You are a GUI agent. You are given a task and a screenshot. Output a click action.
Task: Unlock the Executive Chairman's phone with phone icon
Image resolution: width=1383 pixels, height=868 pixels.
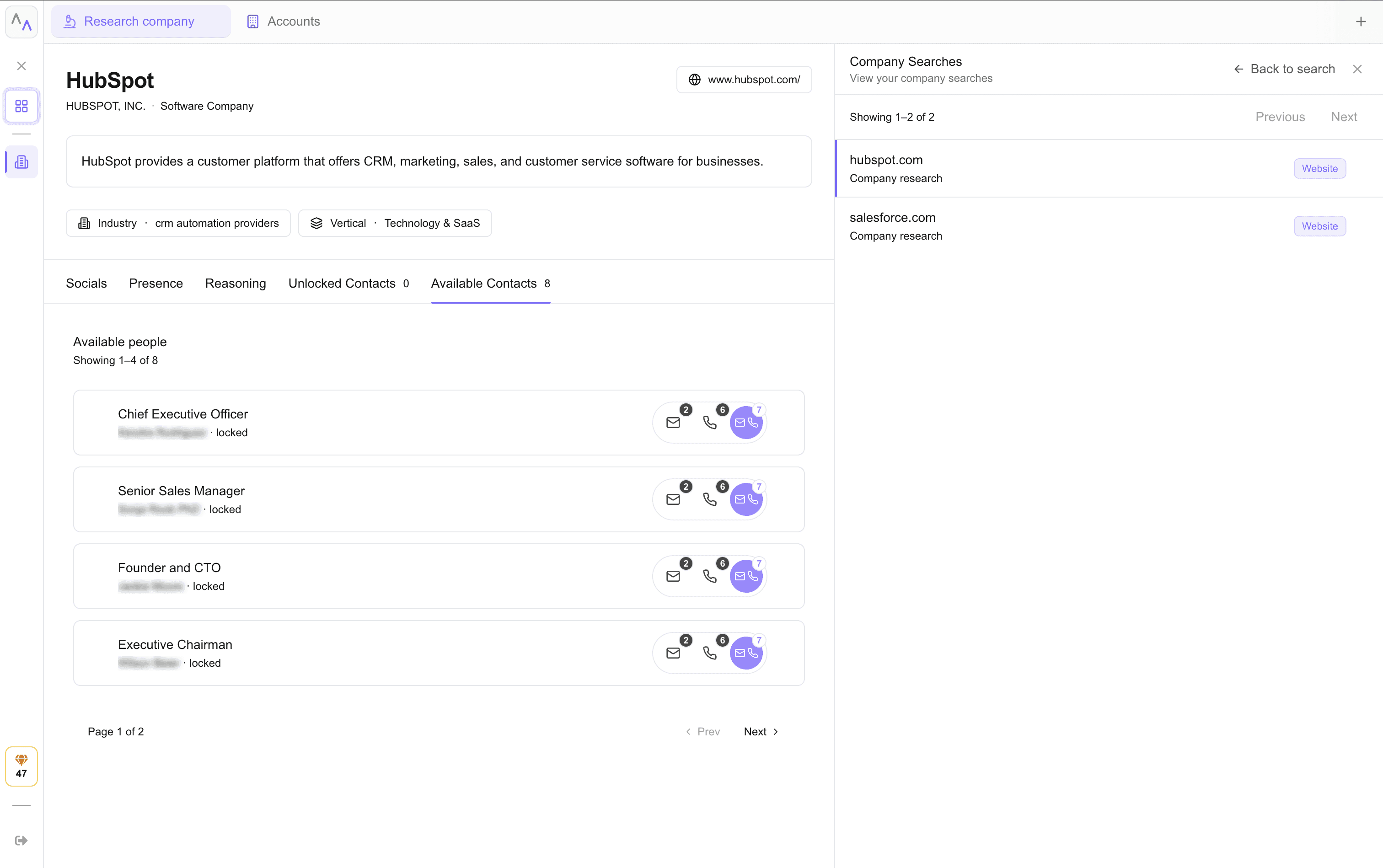tap(710, 654)
